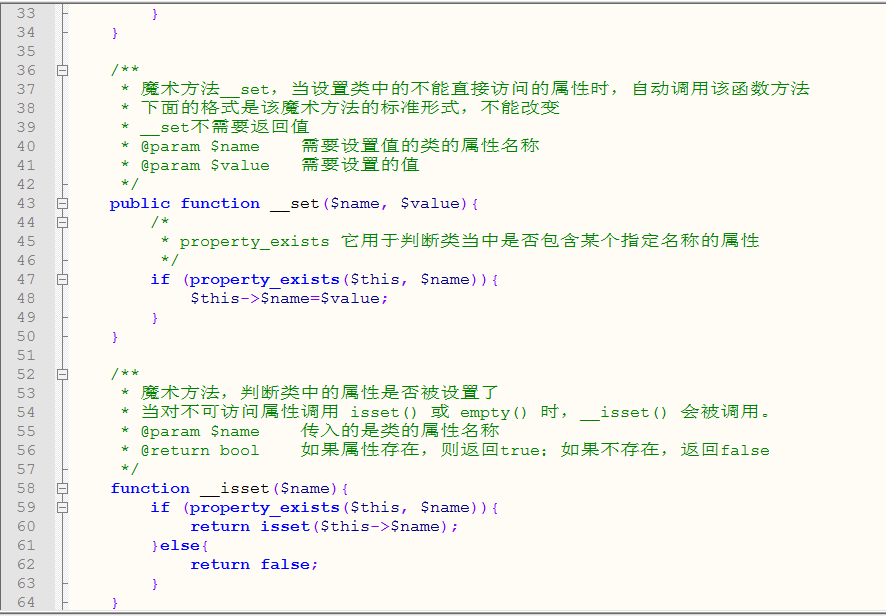Click 'empty()' in comment on line 54
Screen dimensions: 886x616
point(493,413)
